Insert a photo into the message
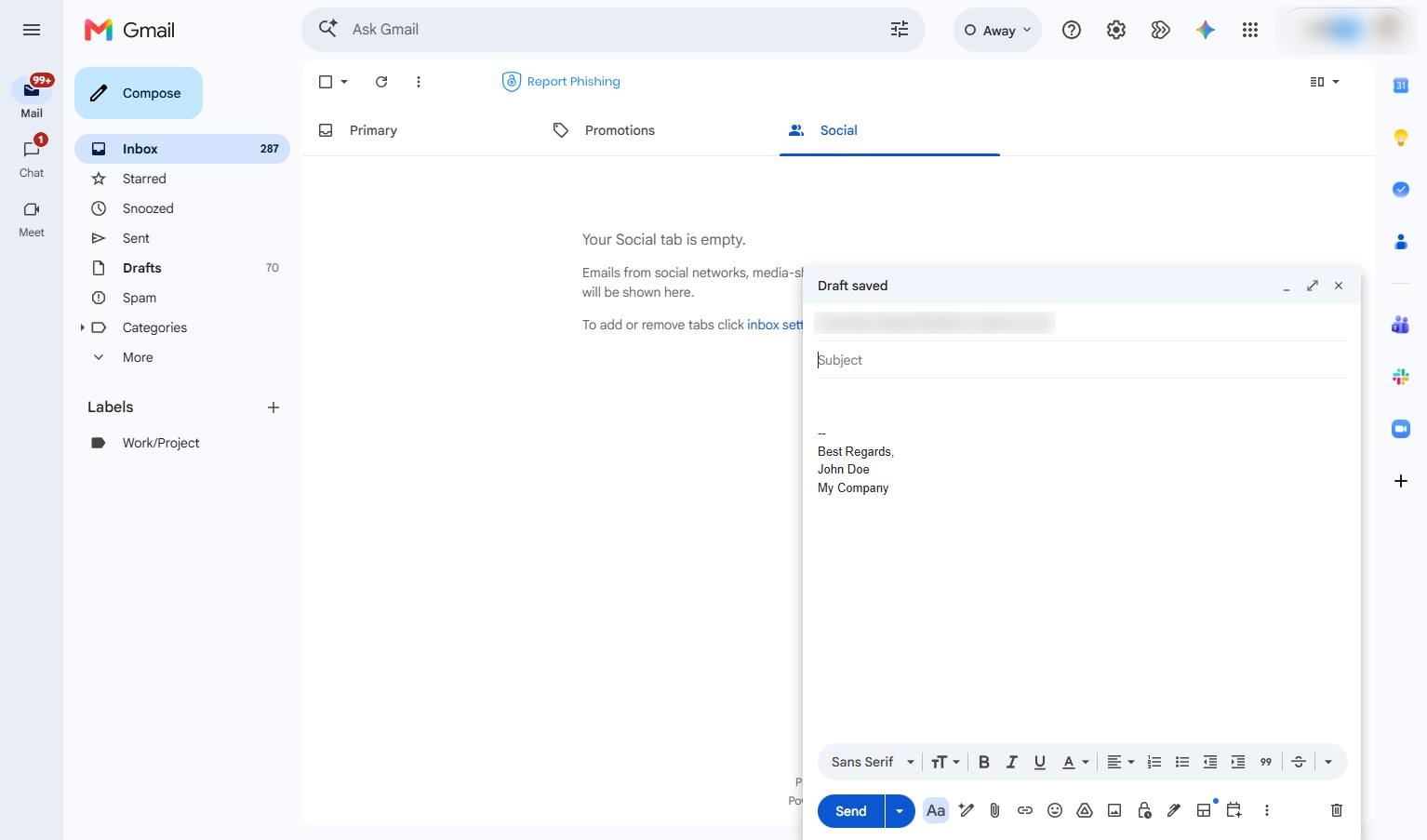Image resolution: width=1427 pixels, height=840 pixels. (1114, 810)
